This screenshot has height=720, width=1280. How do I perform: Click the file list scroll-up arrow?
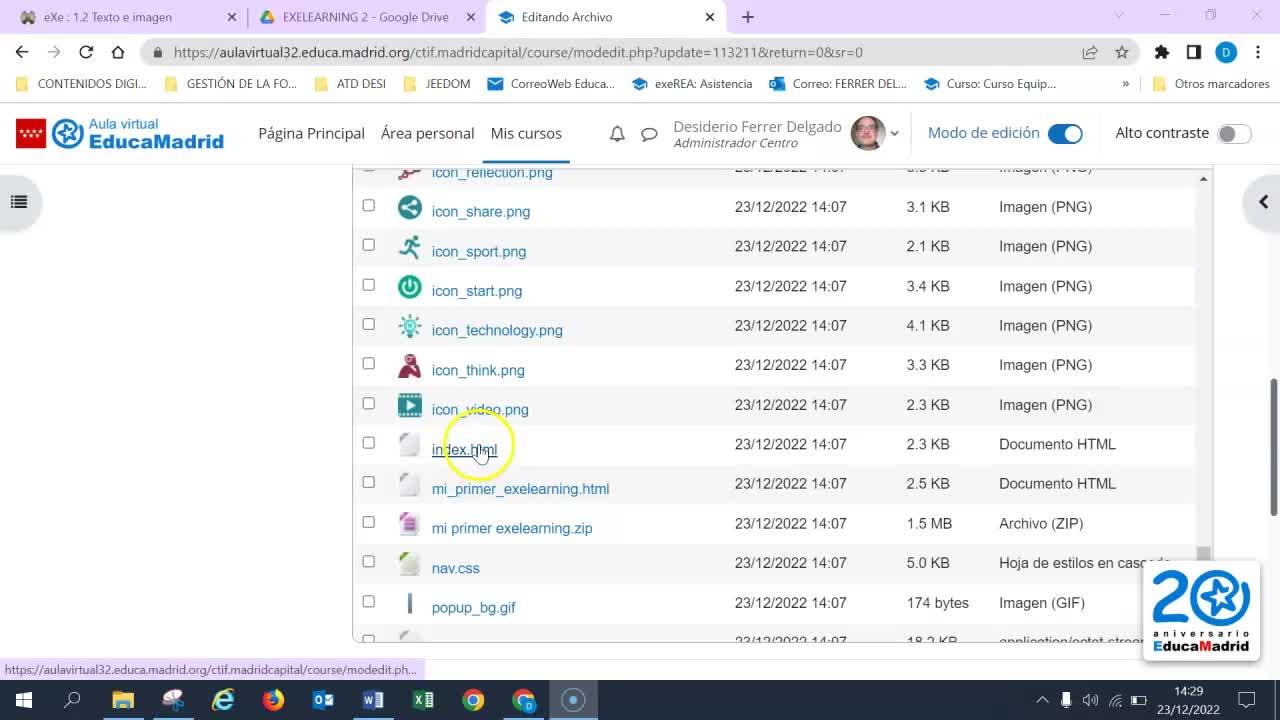[x=1203, y=179]
